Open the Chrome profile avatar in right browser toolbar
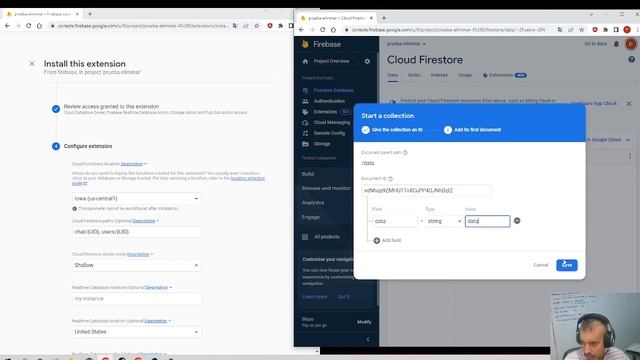 [627, 30]
